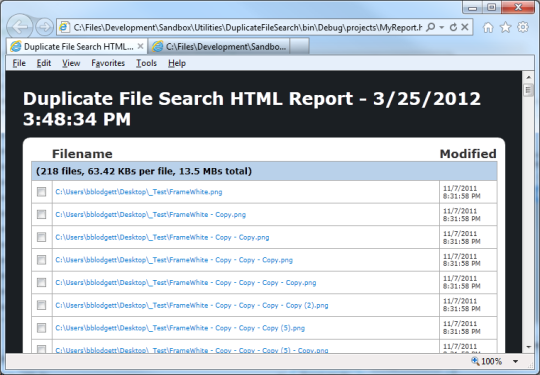Check the box for FrameWhite - Copy - Copy.png

coord(41,237)
